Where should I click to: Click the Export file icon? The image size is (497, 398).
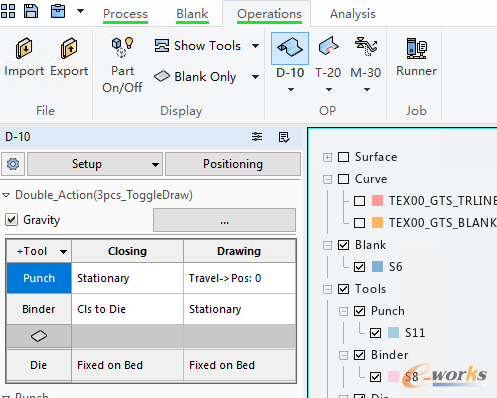click(x=69, y=48)
